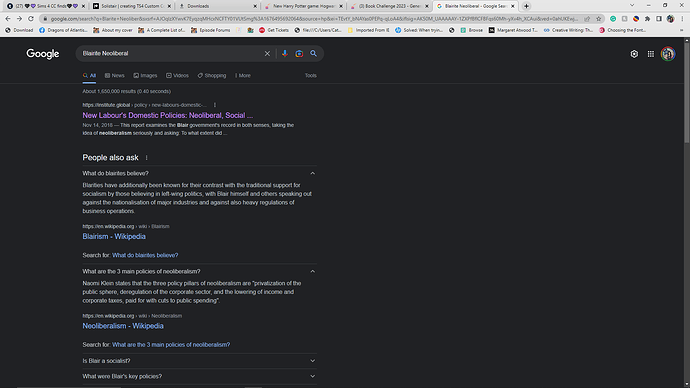Screen dimensions: 690x388
Task: Start voice search with microphone icon
Action: point(285,54)
